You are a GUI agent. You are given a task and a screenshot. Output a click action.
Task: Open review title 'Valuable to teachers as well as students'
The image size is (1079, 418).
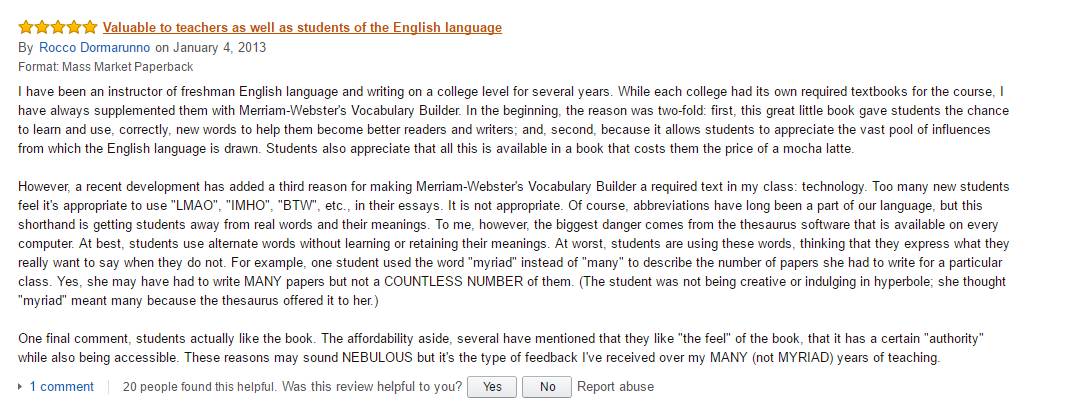(302, 28)
